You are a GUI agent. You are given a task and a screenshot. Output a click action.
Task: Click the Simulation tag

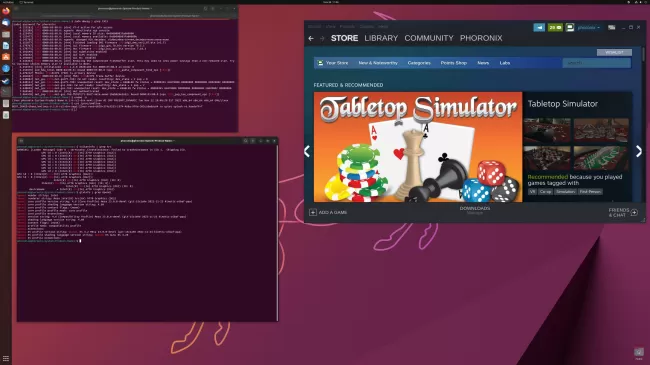click(x=565, y=192)
